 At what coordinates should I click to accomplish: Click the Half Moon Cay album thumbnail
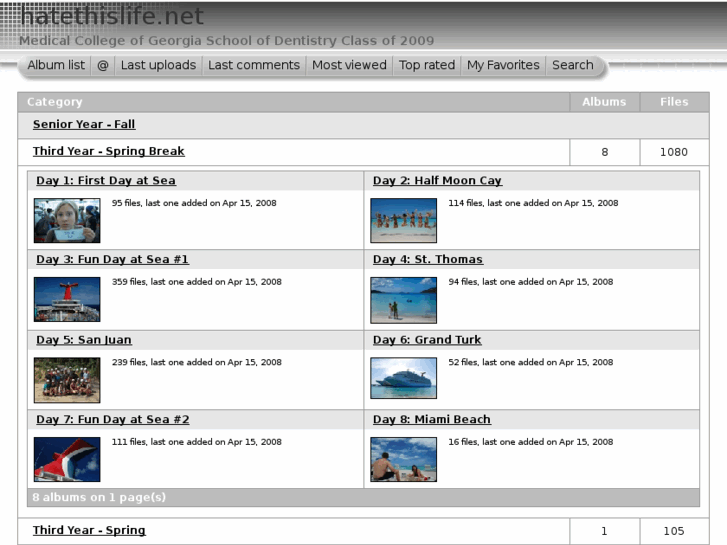tap(404, 220)
